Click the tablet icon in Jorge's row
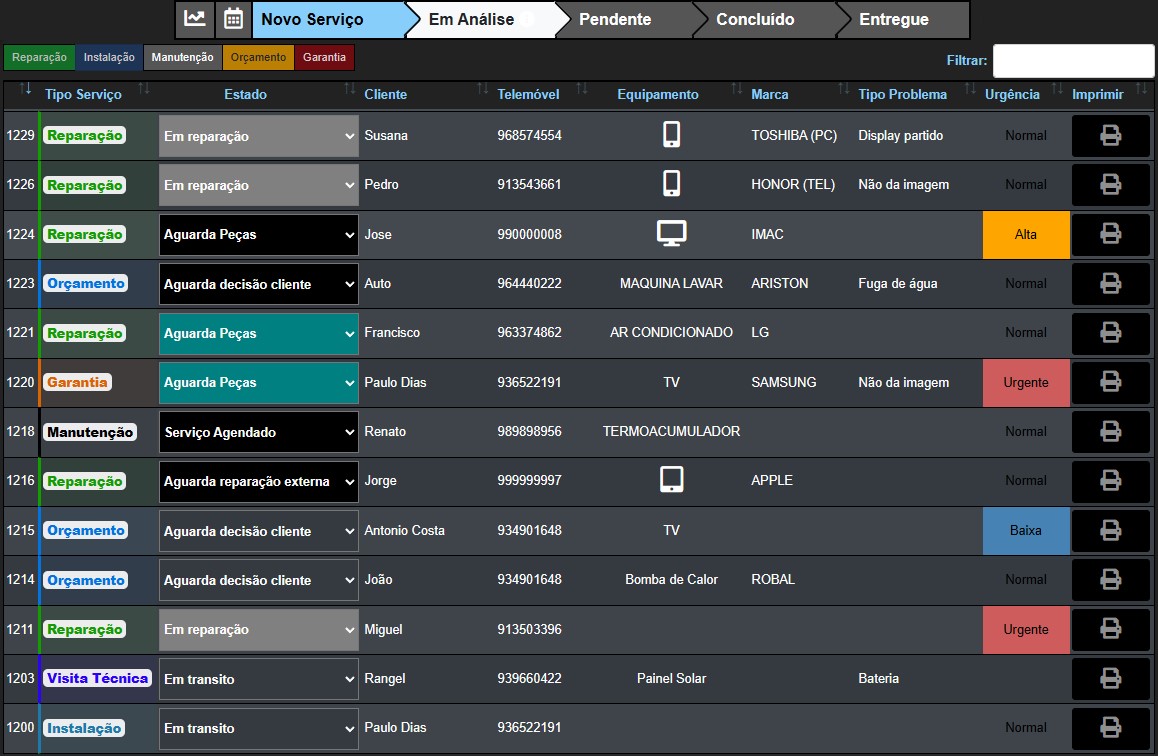The image size is (1158, 756). click(x=671, y=479)
